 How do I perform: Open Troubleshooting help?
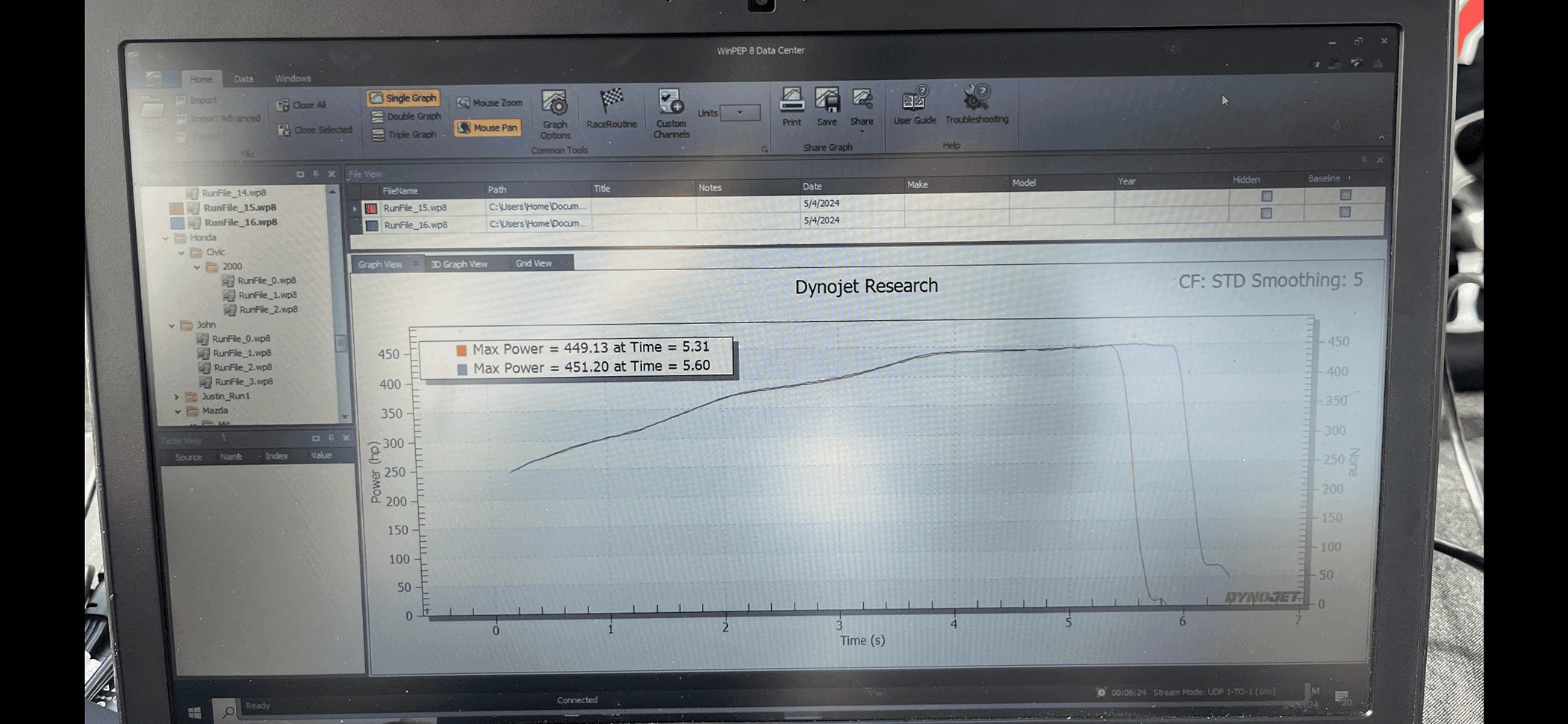[977, 104]
